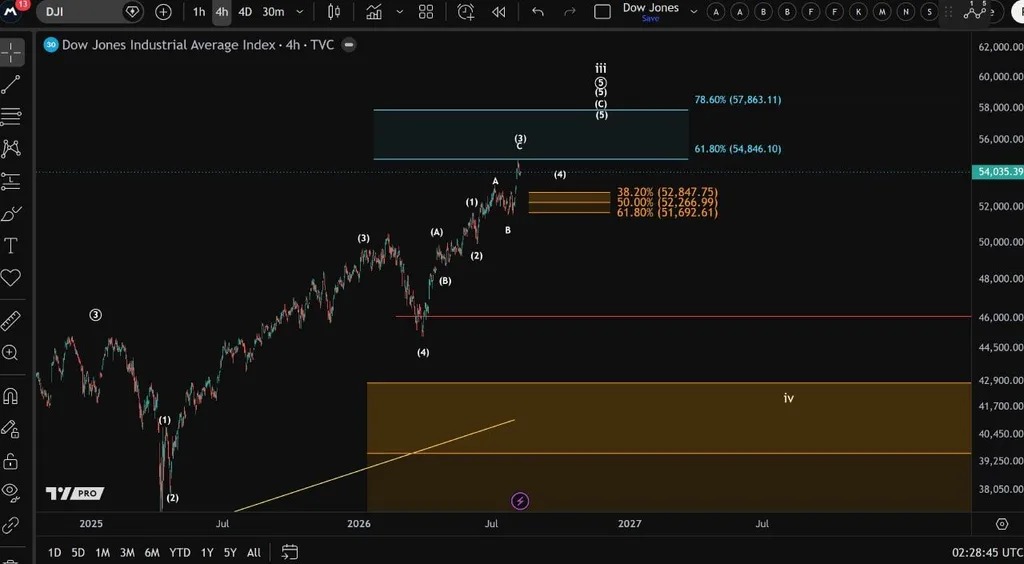Switch to the 1h interval

[199, 12]
